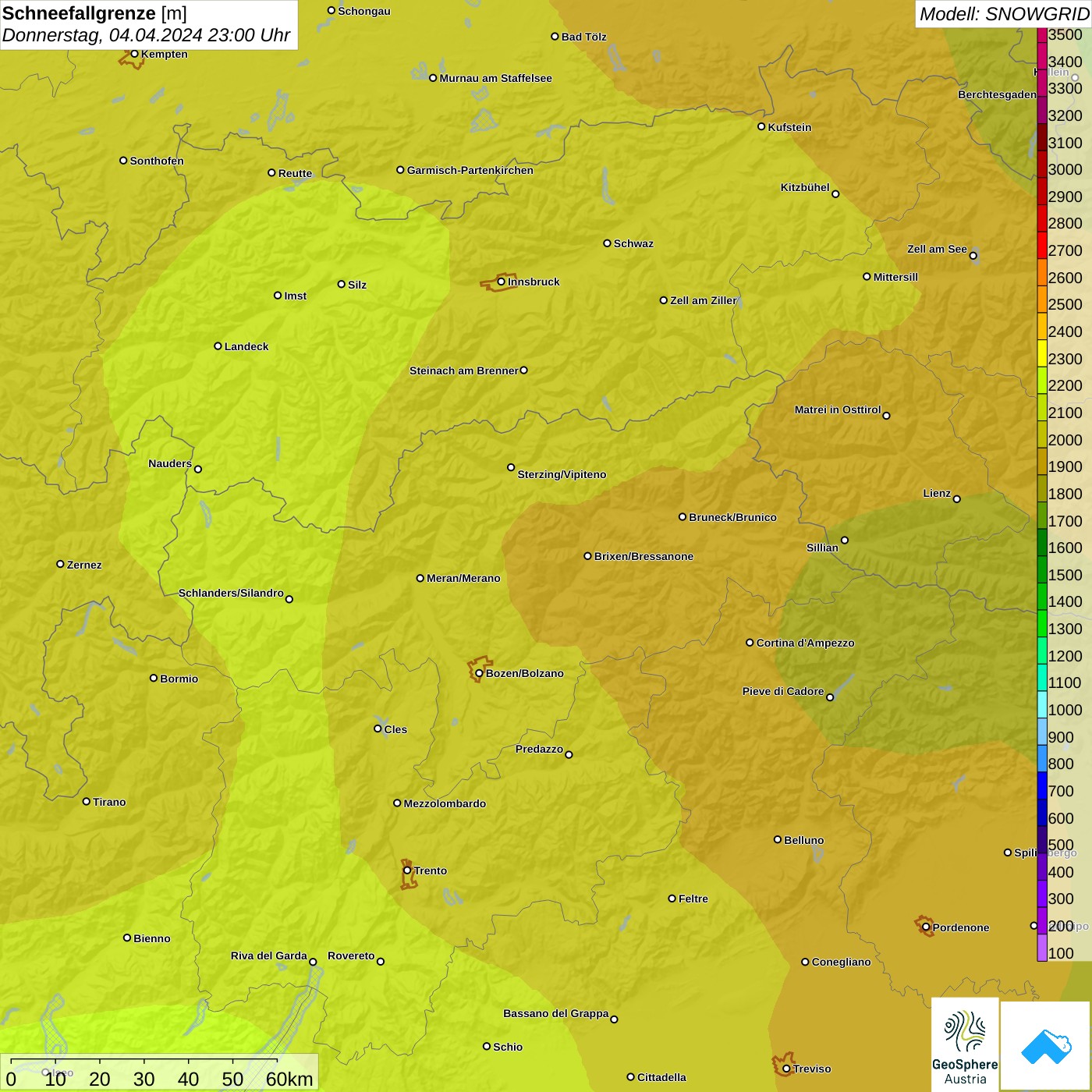Screen dimensions: 1092x1092
Task: Click the 1900 legend value label
Action: [x=1065, y=466]
